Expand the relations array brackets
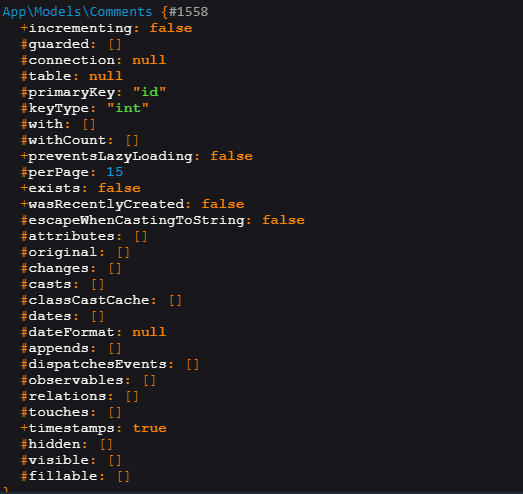 [132, 396]
